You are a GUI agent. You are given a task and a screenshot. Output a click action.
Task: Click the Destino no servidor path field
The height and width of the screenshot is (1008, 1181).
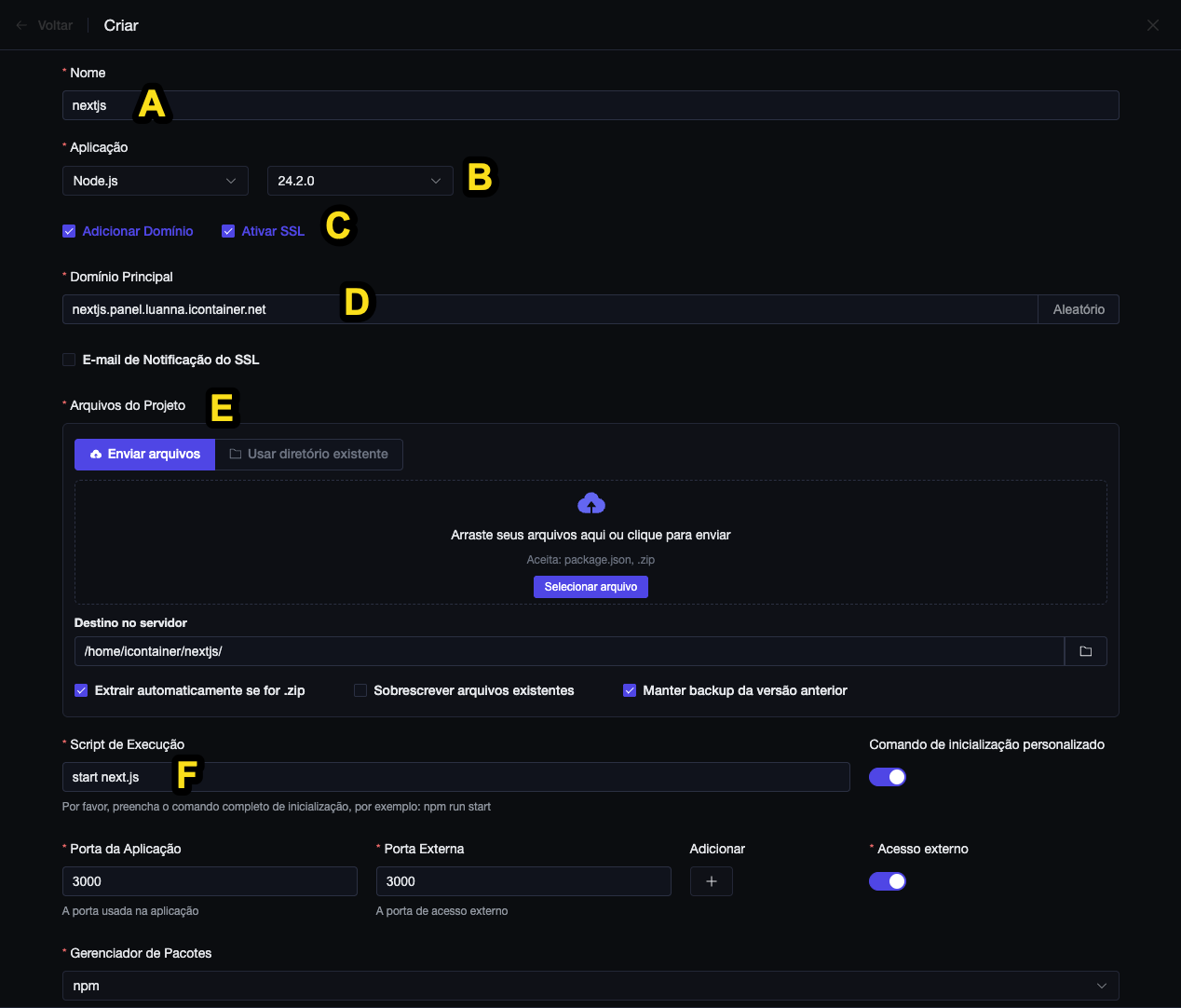(x=569, y=651)
